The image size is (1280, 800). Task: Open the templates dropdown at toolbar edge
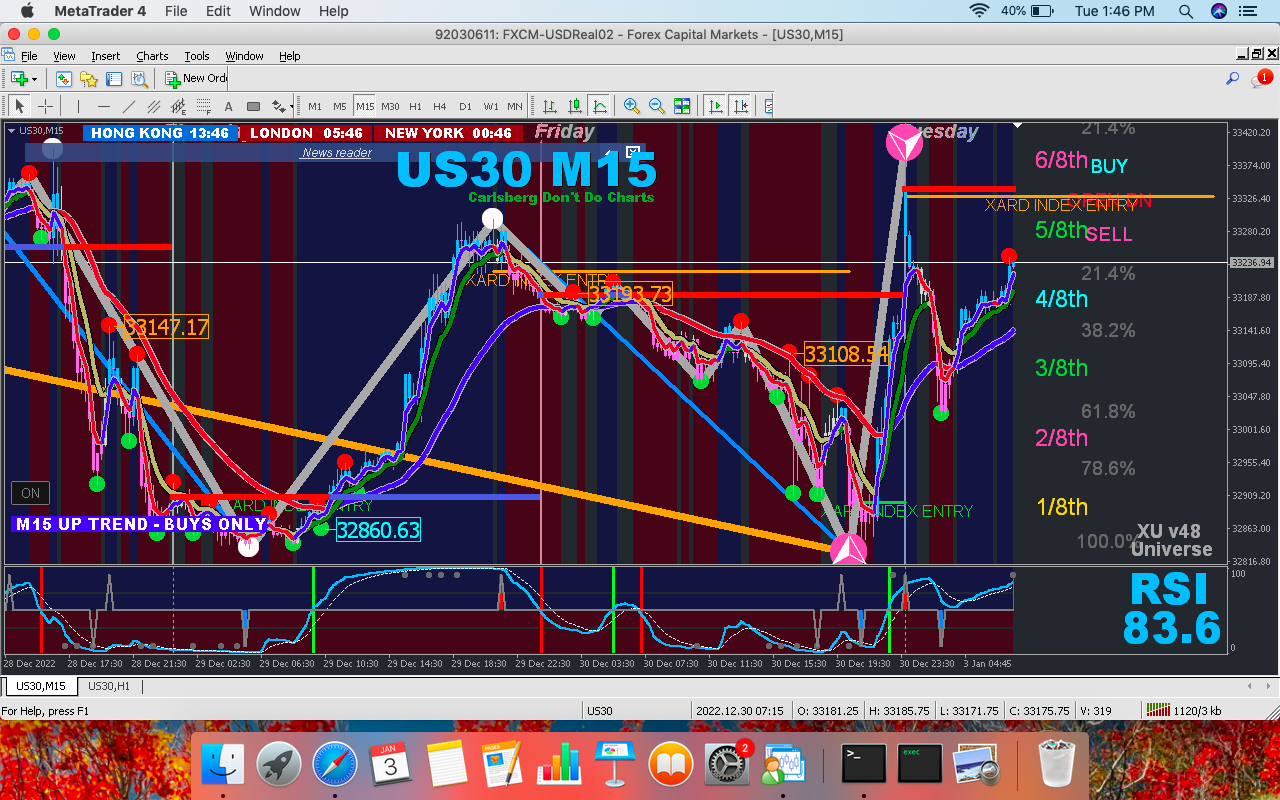[768, 106]
